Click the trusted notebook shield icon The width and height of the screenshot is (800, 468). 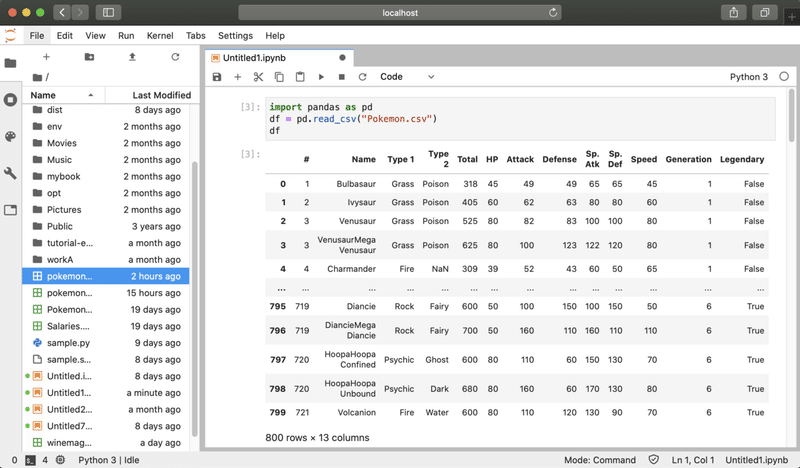point(654,460)
